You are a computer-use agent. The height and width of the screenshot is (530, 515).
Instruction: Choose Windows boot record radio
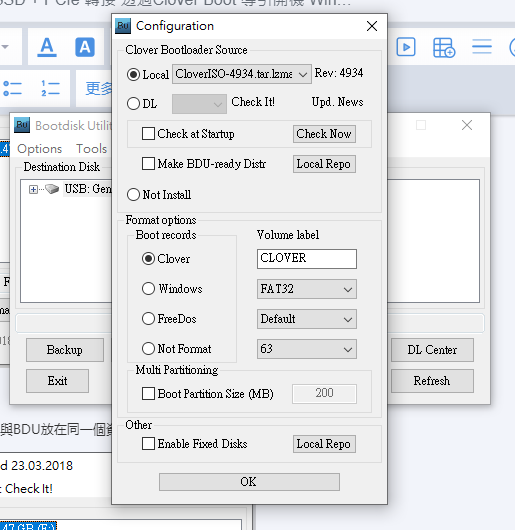(148, 289)
